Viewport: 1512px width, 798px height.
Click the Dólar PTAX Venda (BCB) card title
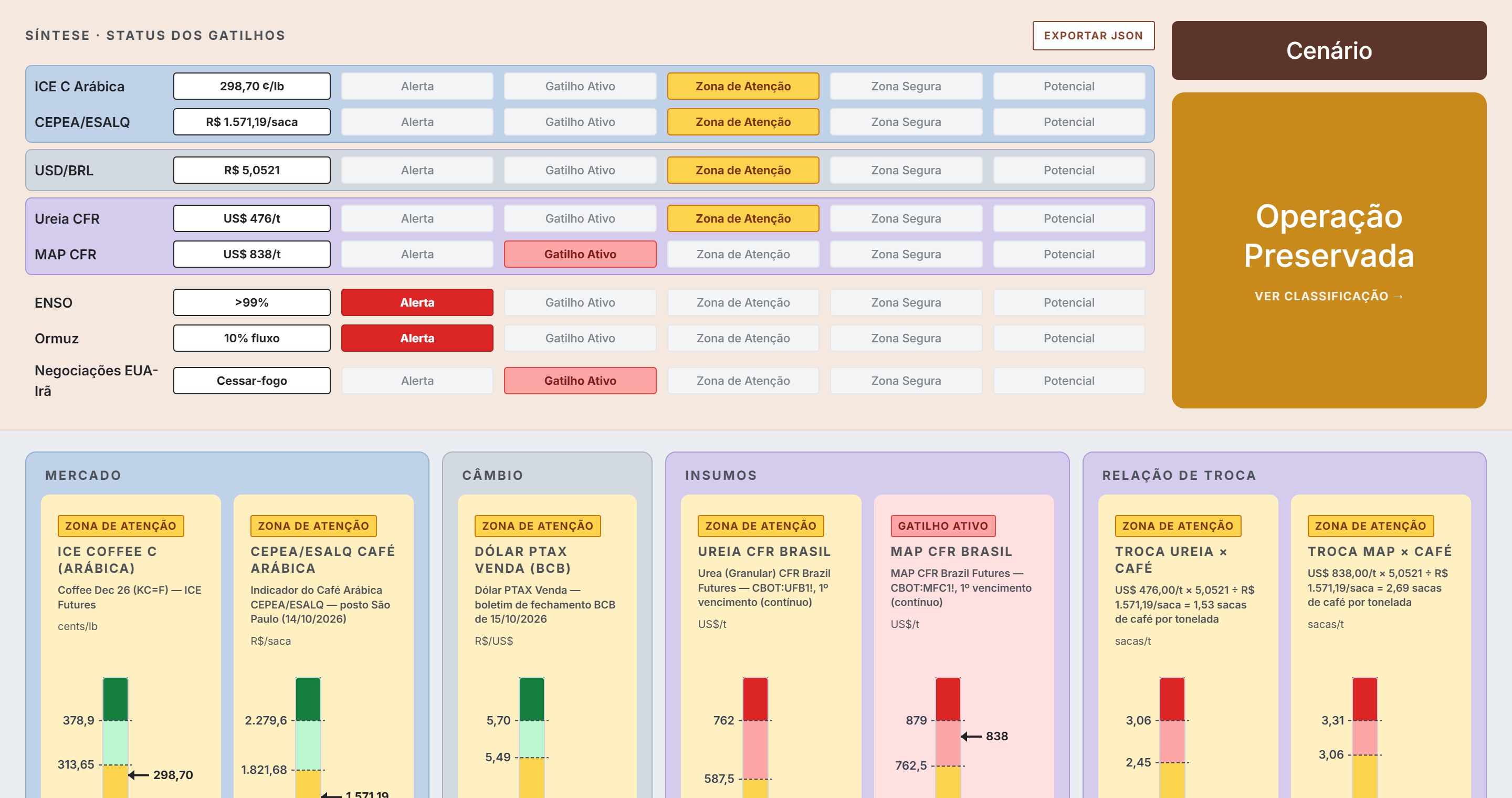coord(522,560)
